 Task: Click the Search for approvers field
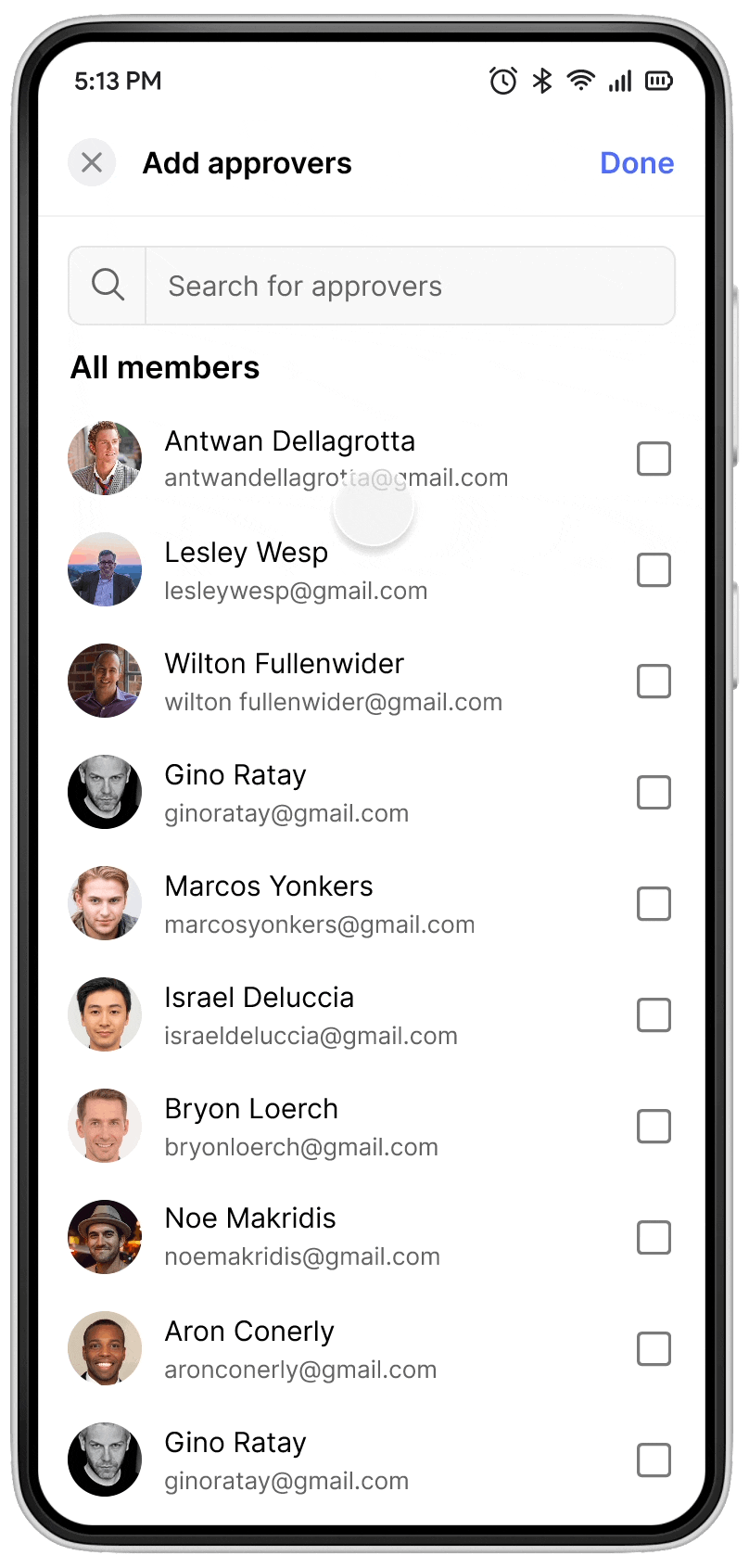(x=408, y=286)
